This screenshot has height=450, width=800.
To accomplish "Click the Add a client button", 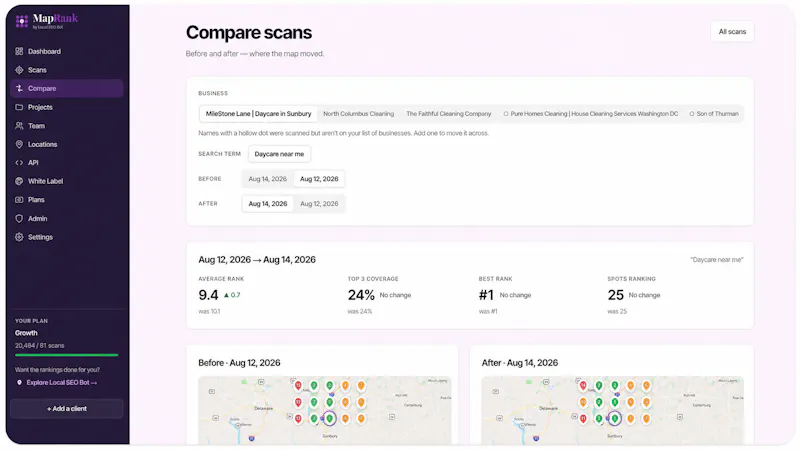I will coord(67,409).
